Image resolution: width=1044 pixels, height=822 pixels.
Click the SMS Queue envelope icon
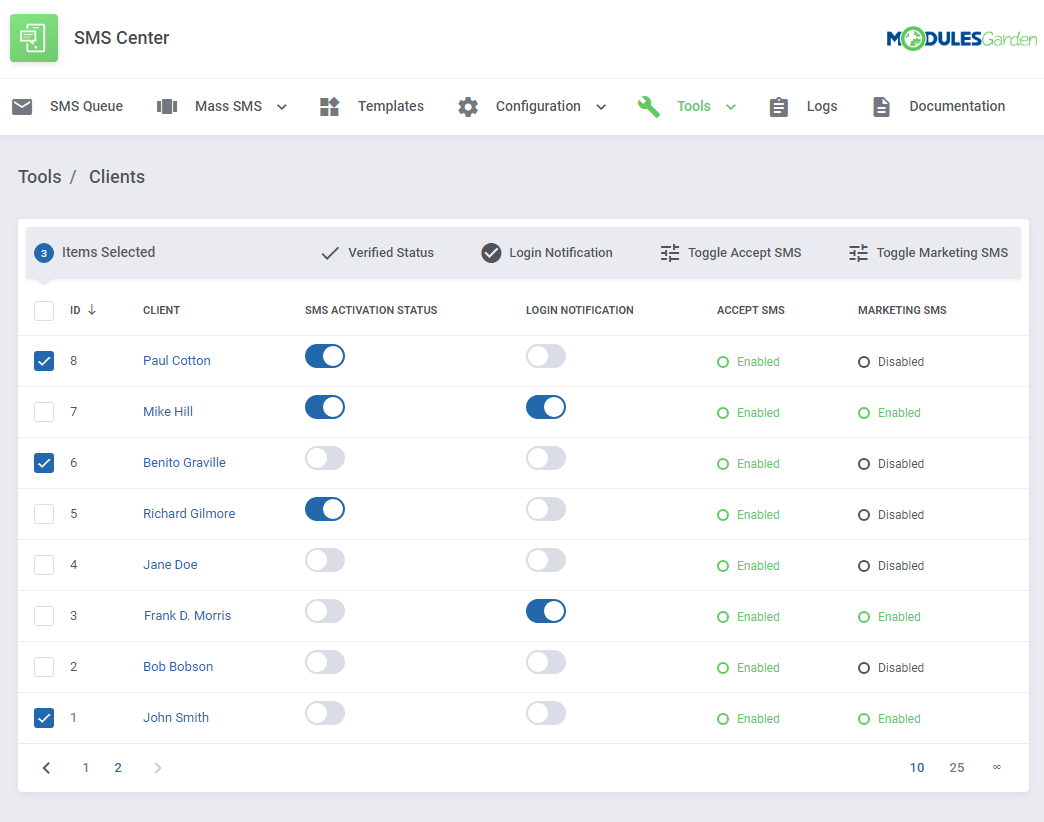click(x=22, y=106)
